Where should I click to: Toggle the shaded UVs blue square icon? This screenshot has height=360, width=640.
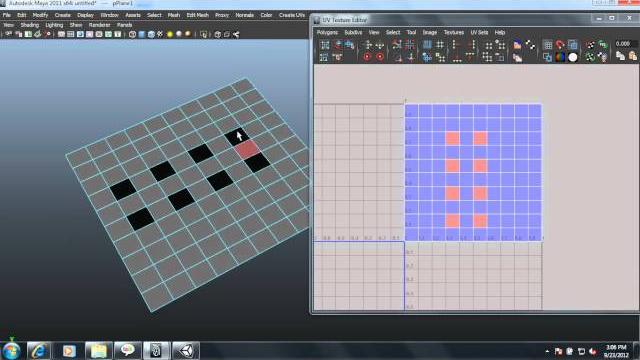(573, 45)
